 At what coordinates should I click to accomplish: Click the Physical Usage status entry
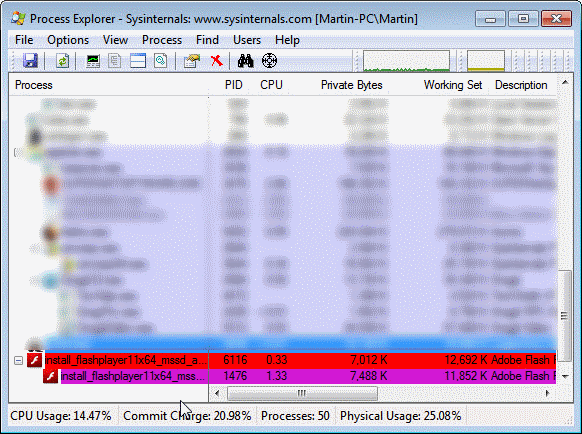[400, 416]
